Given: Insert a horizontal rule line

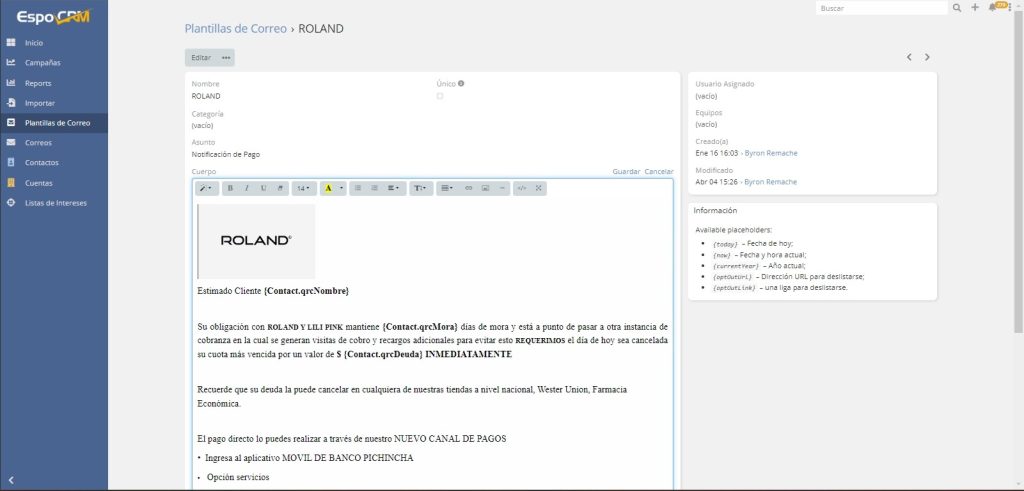Looking at the screenshot, I should coord(502,188).
